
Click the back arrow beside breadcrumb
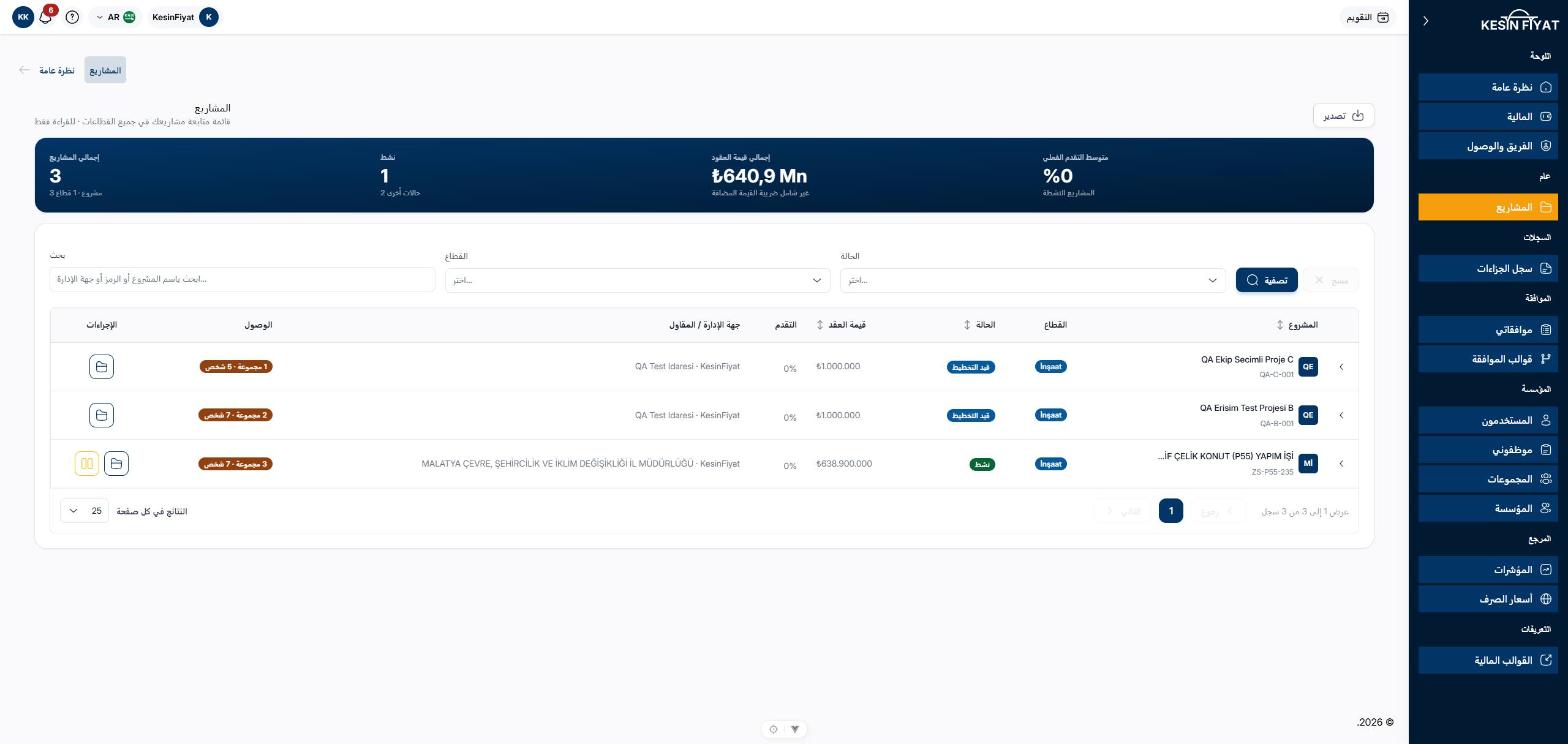(24, 70)
